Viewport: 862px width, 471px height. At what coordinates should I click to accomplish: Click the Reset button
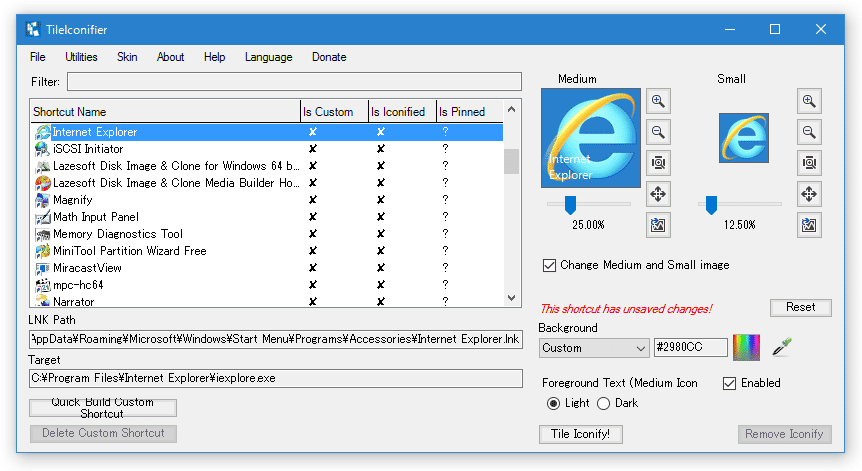coord(800,307)
